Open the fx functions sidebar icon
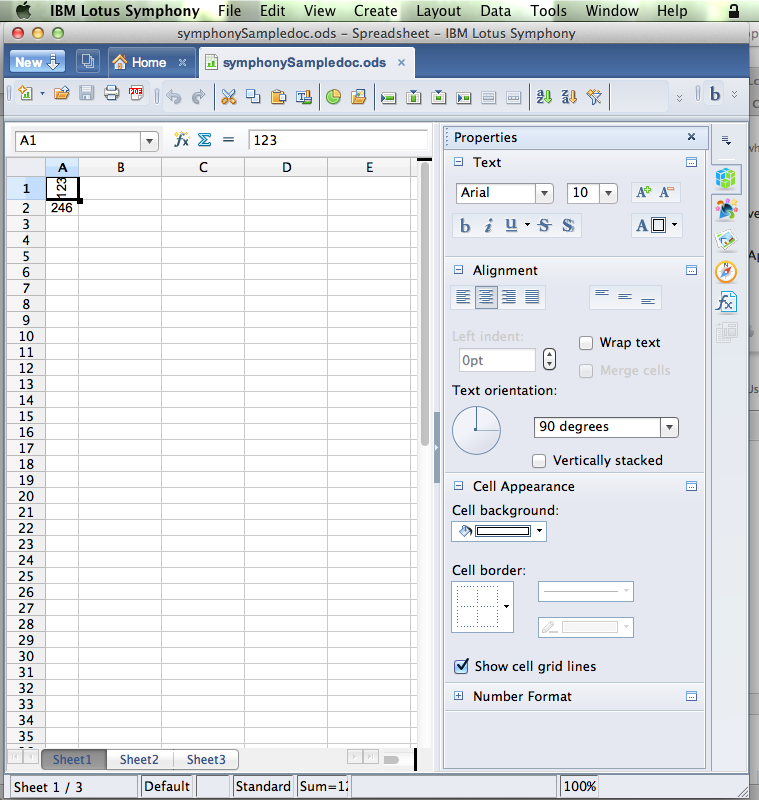 [x=726, y=302]
